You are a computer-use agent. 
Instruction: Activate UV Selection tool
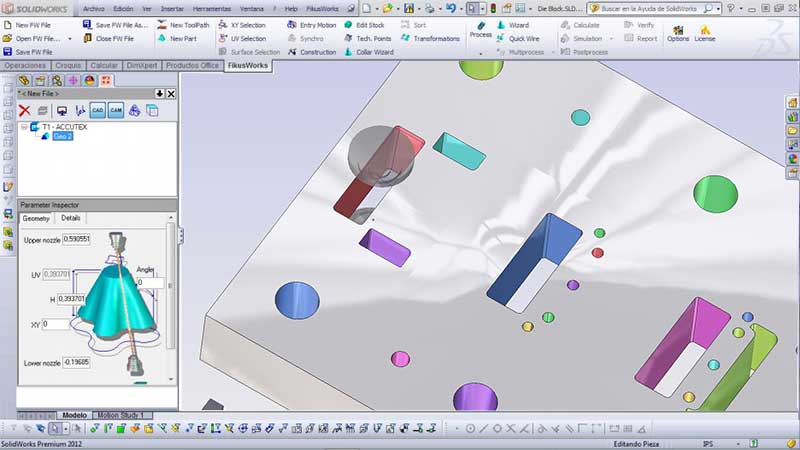(242, 38)
